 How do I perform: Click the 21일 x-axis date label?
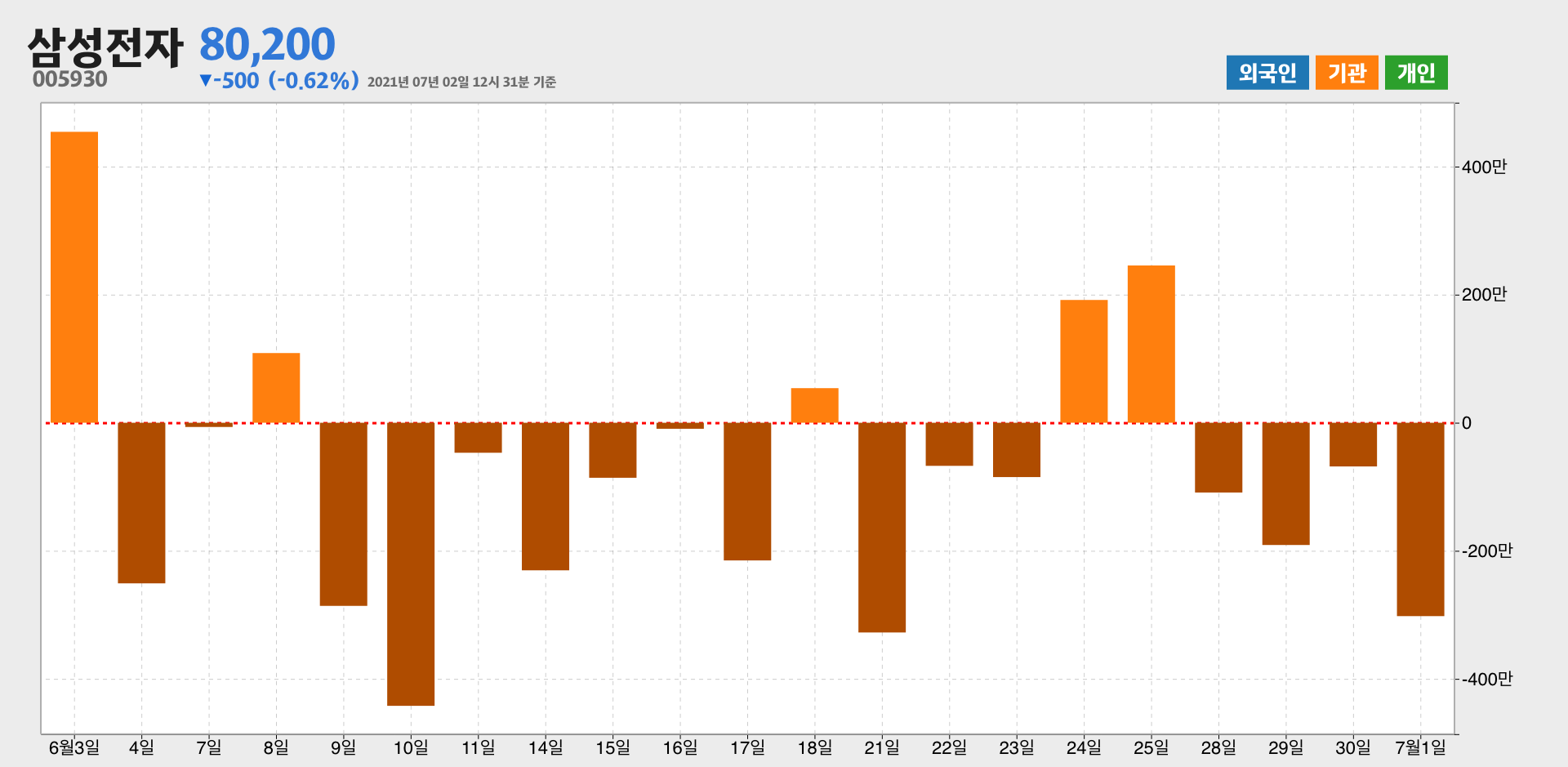click(x=882, y=747)
